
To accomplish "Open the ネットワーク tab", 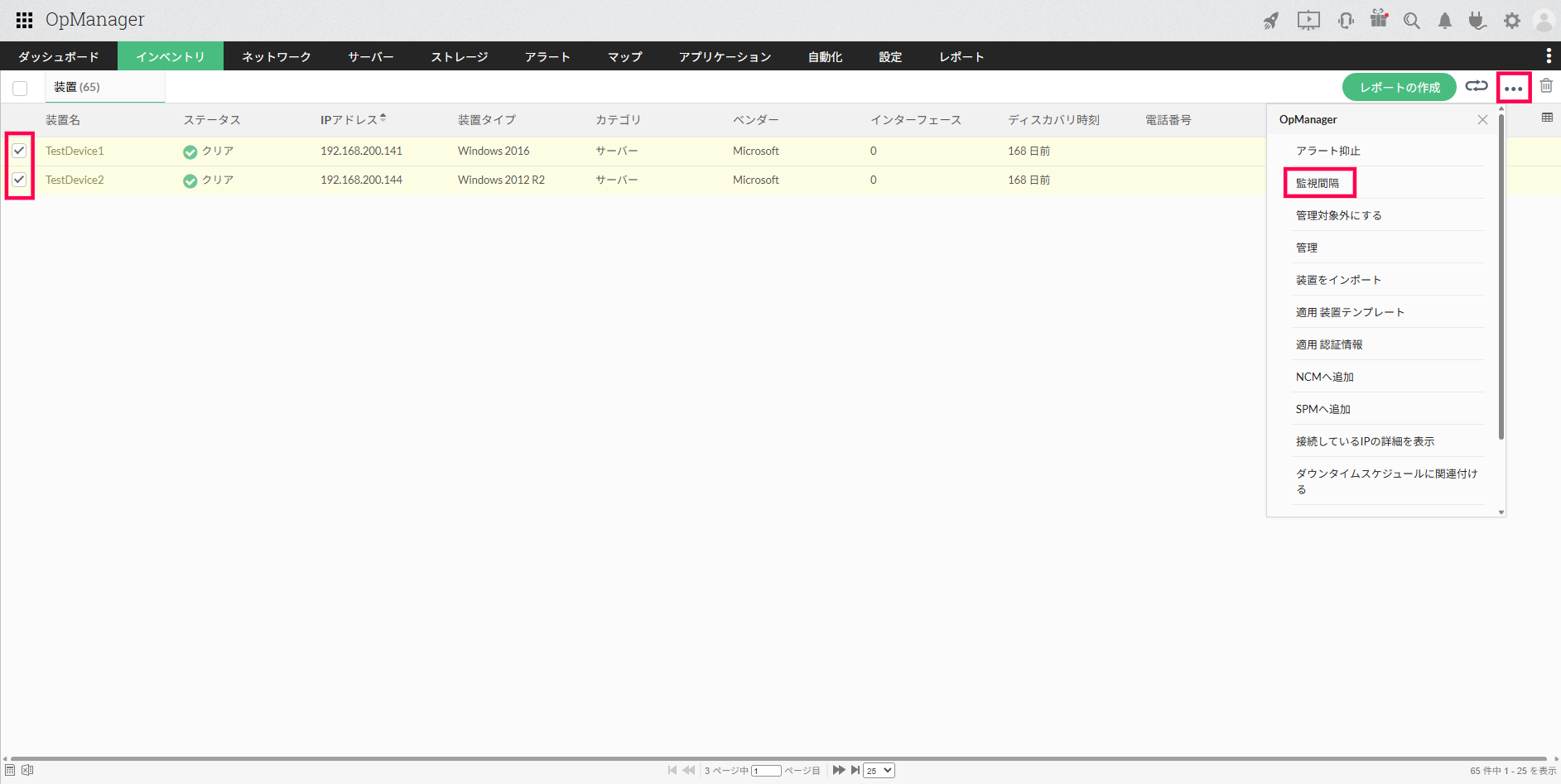I will [x=277, y=56].
